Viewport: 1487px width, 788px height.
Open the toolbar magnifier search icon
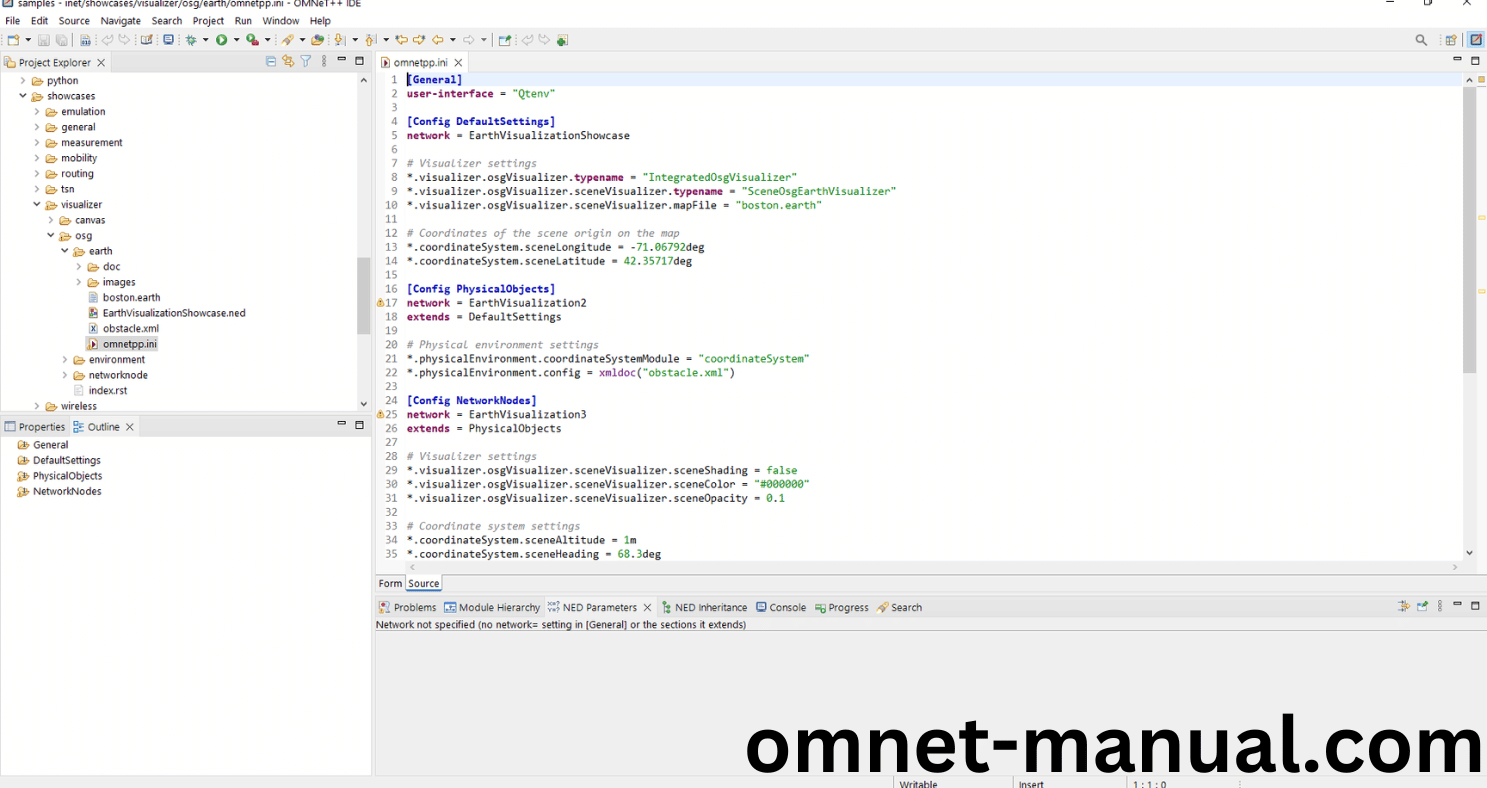click(x=1421, y=40)
